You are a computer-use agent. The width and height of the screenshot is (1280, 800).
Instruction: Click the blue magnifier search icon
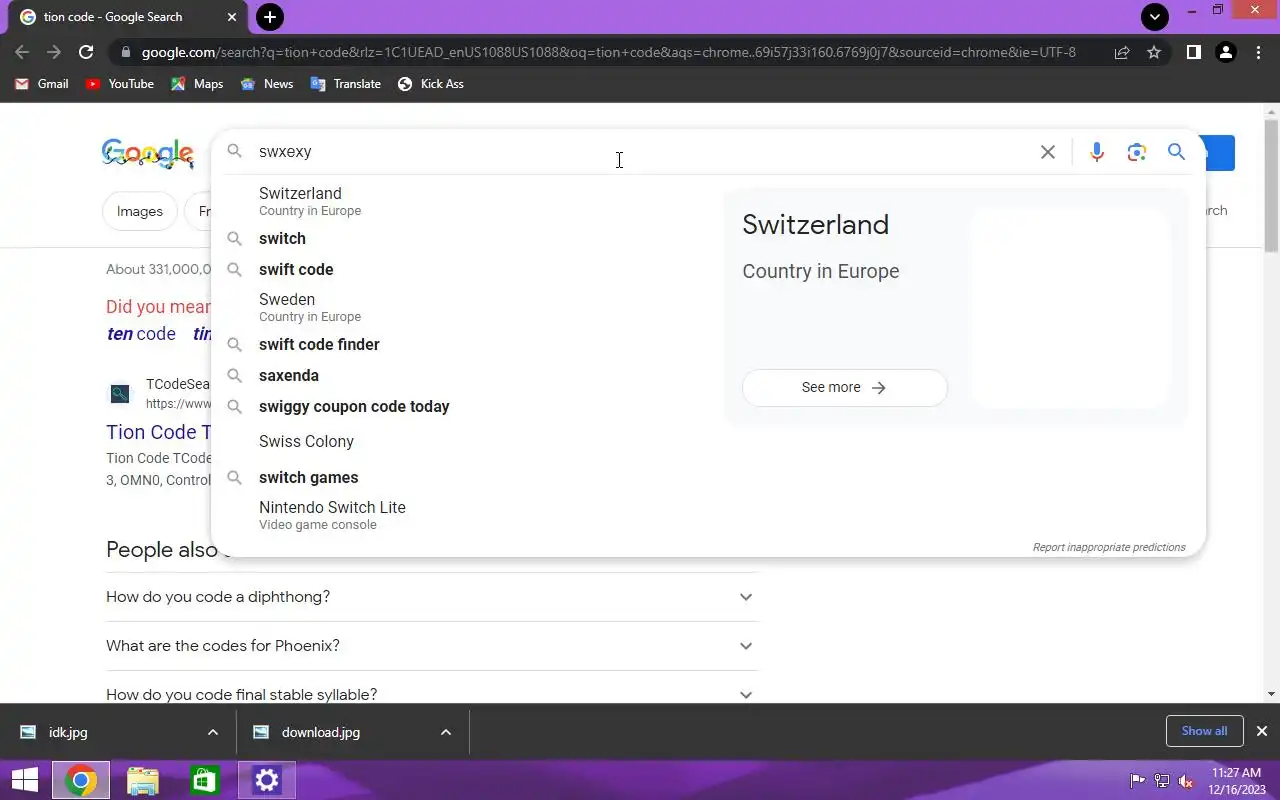(1176, 152)
